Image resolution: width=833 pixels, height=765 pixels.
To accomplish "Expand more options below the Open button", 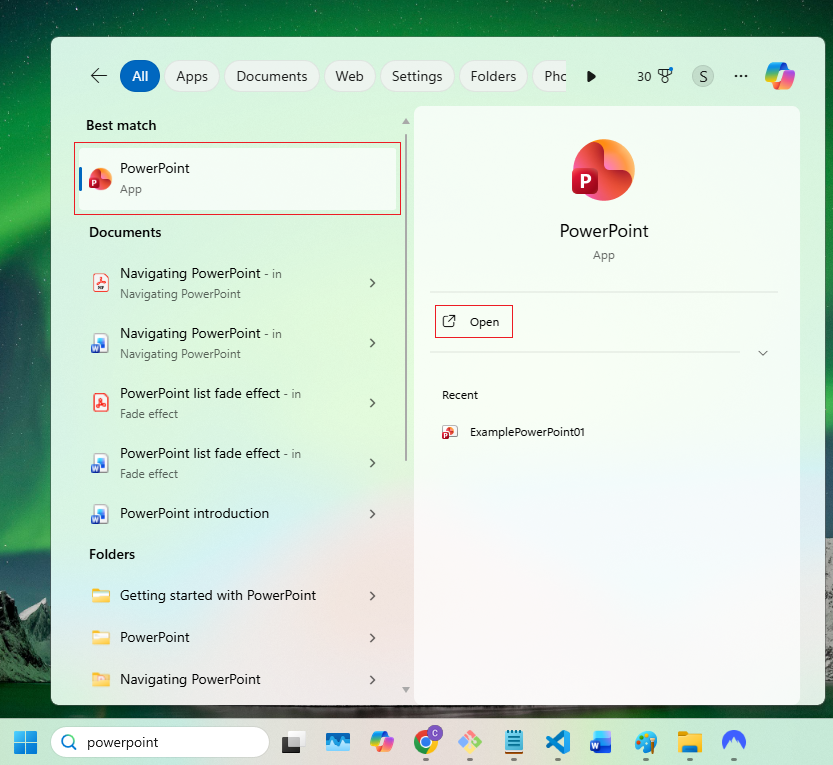I will coord(763,353).
